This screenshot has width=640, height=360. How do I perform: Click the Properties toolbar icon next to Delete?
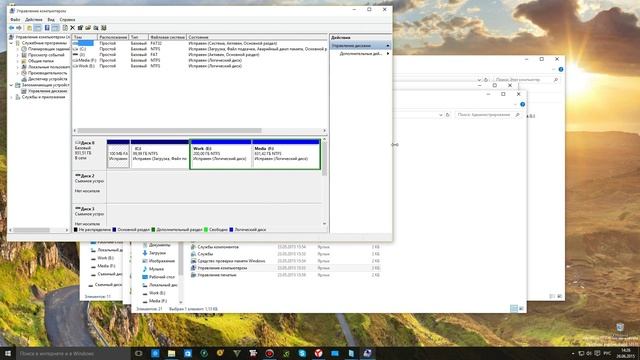[x=80, y=28]
